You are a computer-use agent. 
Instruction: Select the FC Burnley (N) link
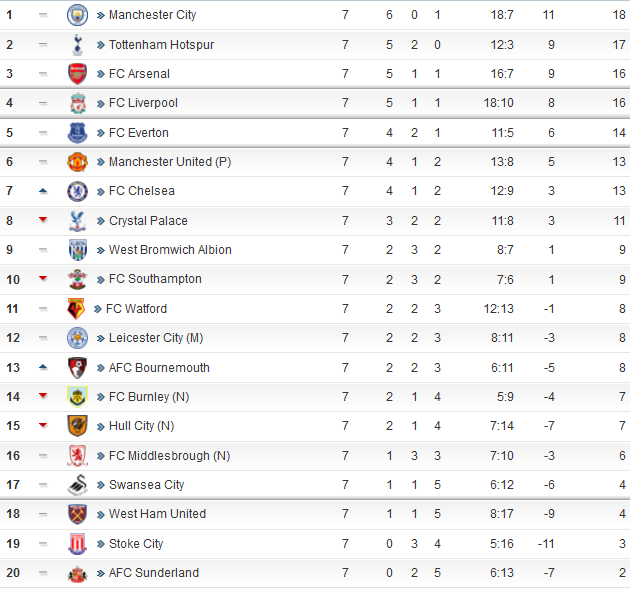tap(149, 397)
